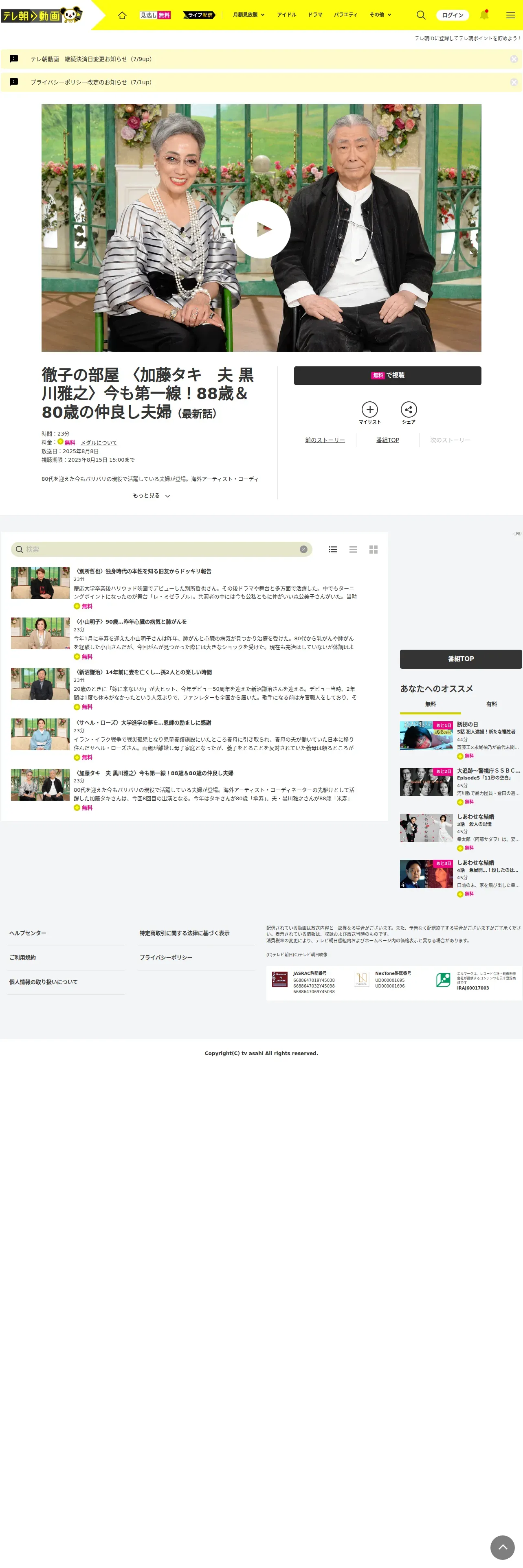
Task: Expand the その他 menu
Action: 380,15
